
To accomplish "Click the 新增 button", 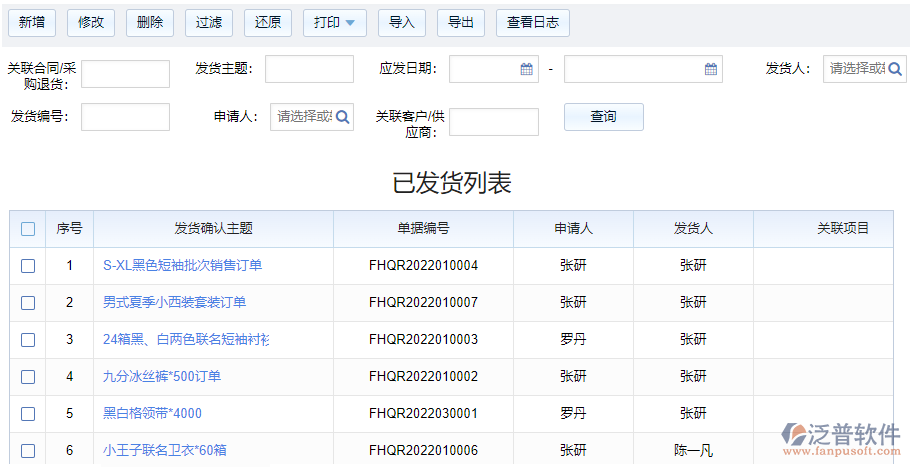I will [x=32, y=23].
